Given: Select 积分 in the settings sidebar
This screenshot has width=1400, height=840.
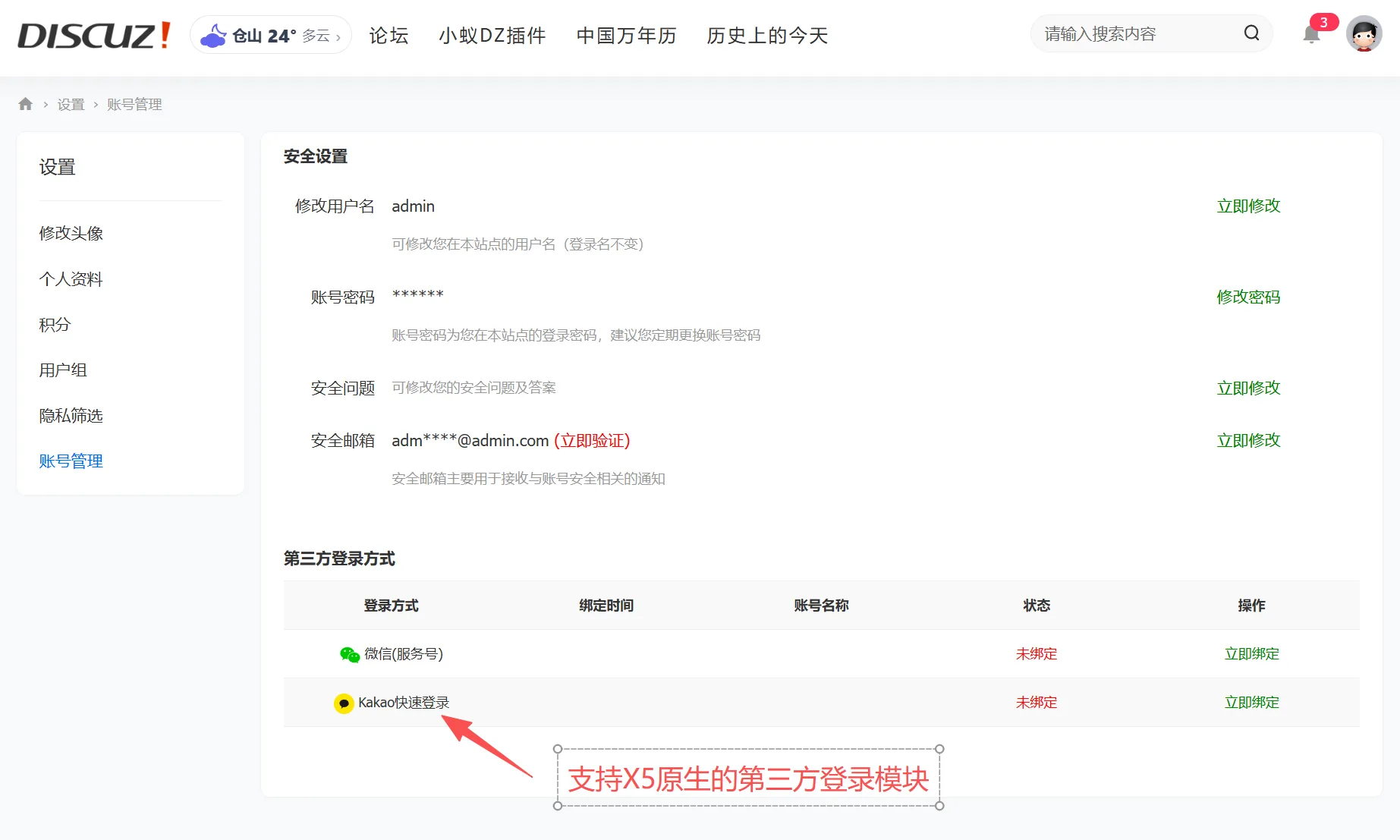Looking at the screenshot, I should [x=55, y=324].
